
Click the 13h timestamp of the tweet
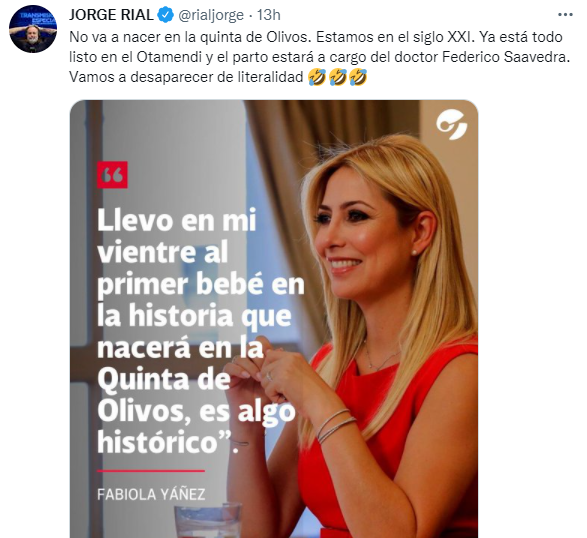coord(268,15)
